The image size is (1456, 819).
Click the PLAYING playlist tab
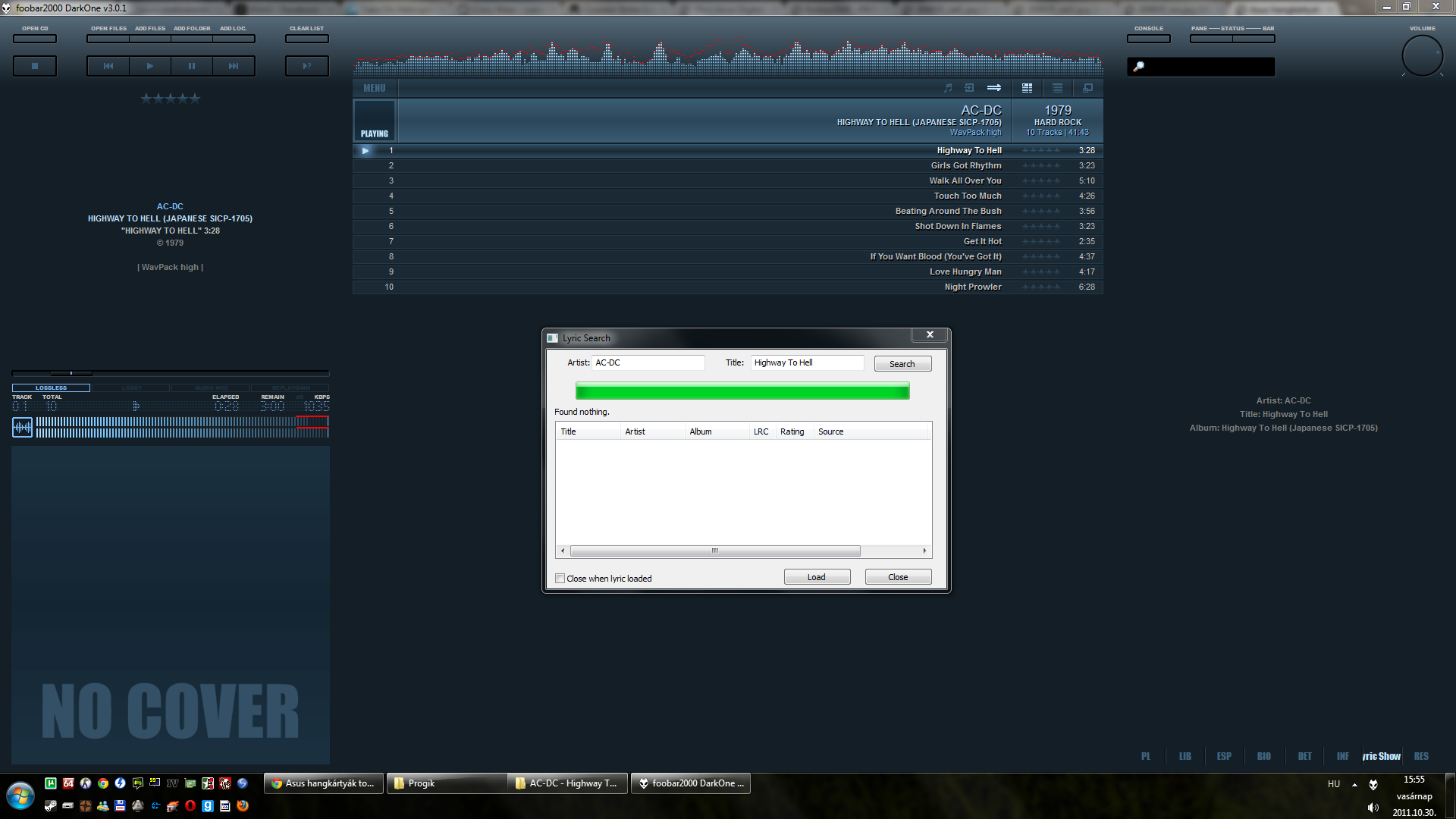pos(375,121)
